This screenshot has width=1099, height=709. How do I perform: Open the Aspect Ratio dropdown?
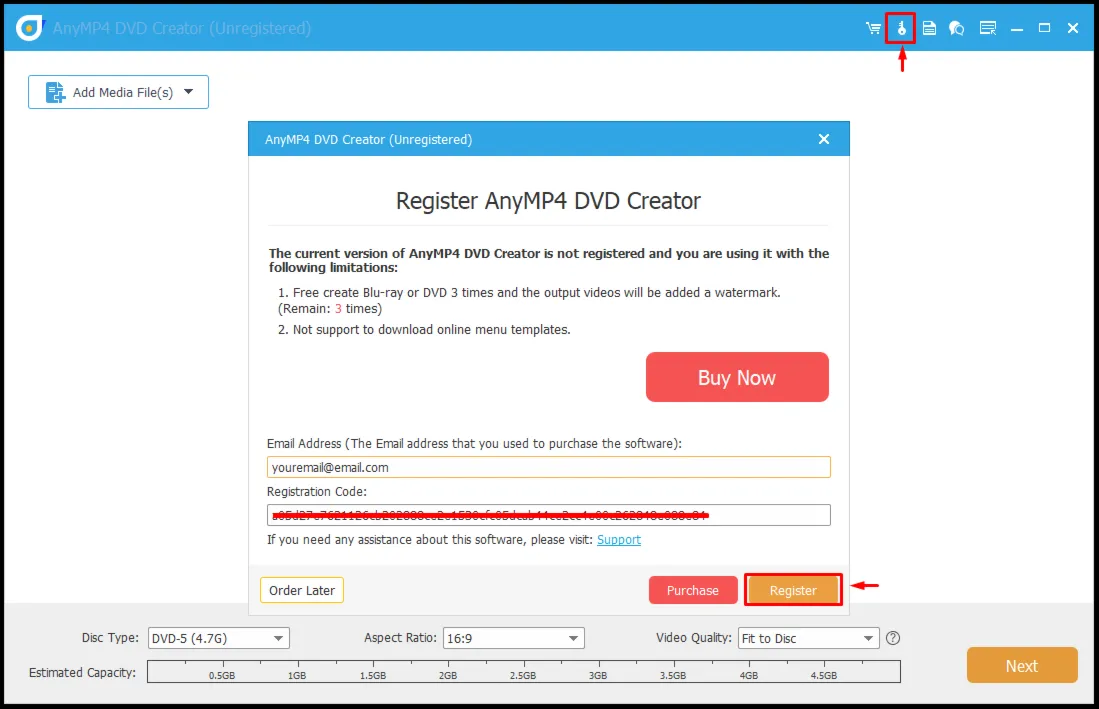pyautogui.click(x=514, y=638)
